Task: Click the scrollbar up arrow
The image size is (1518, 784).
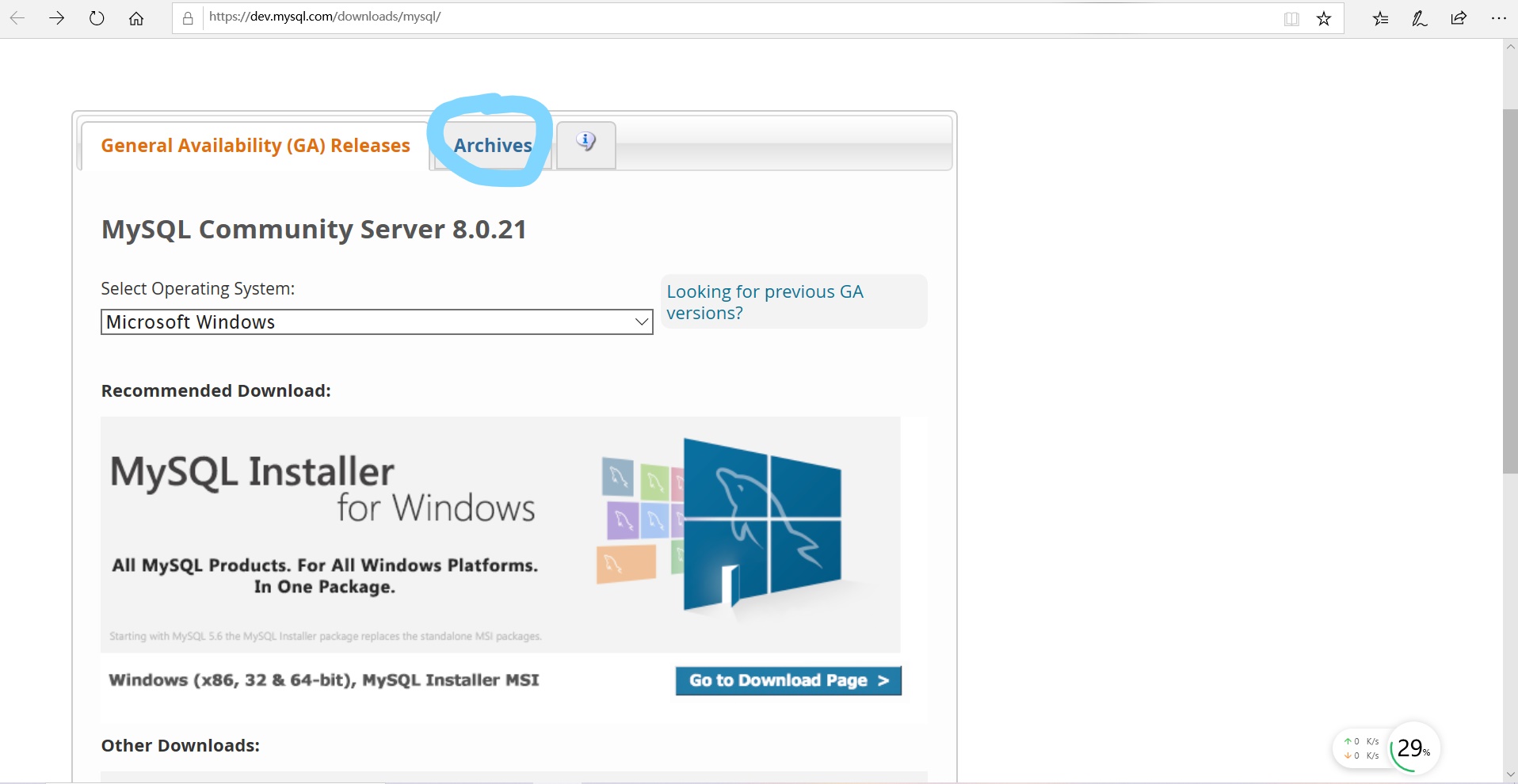Action: tap(1510, 47)
